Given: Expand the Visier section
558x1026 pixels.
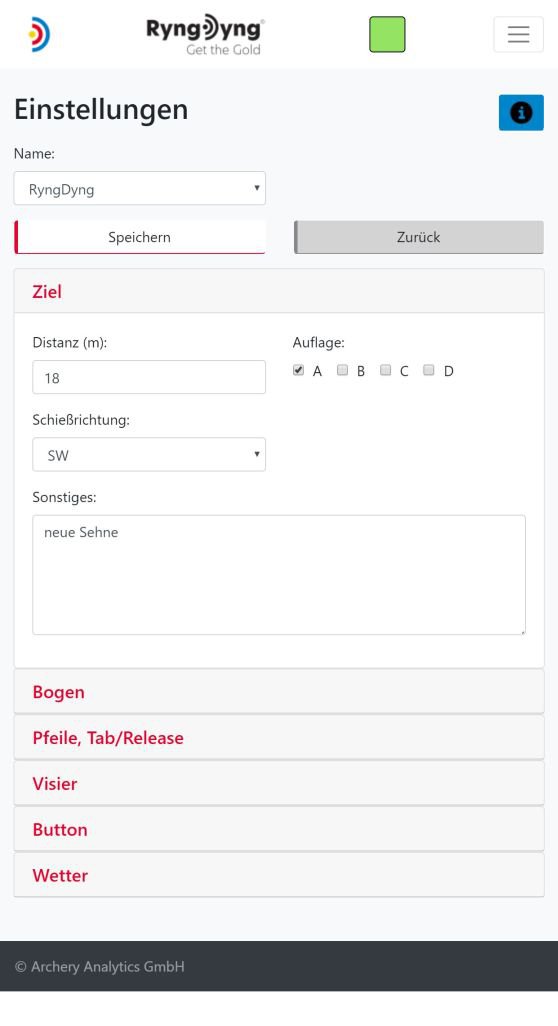Looking at the screenshot, I should 279,783.
